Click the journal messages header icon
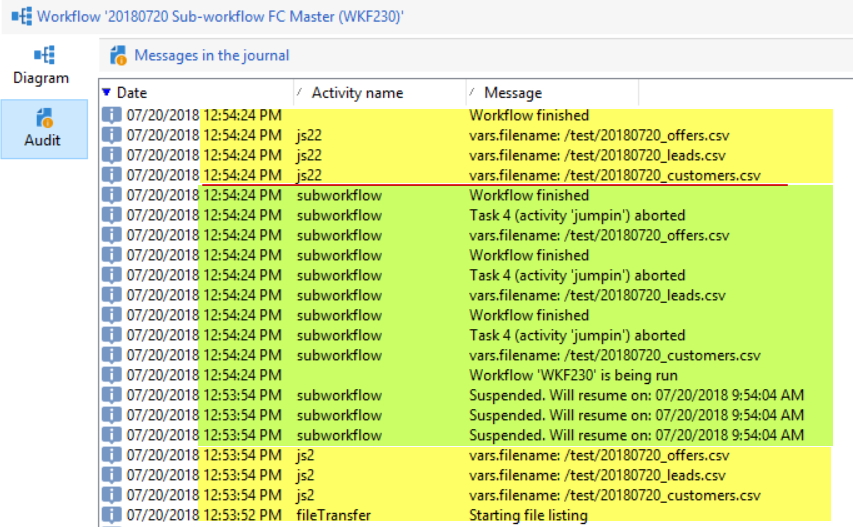 [x=119, y=55]
